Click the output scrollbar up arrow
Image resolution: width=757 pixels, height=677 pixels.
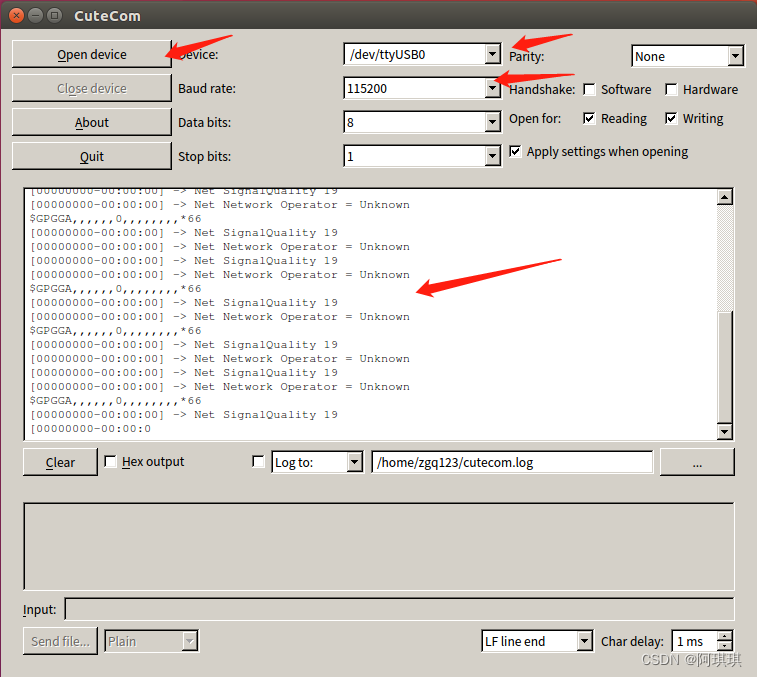725,197
